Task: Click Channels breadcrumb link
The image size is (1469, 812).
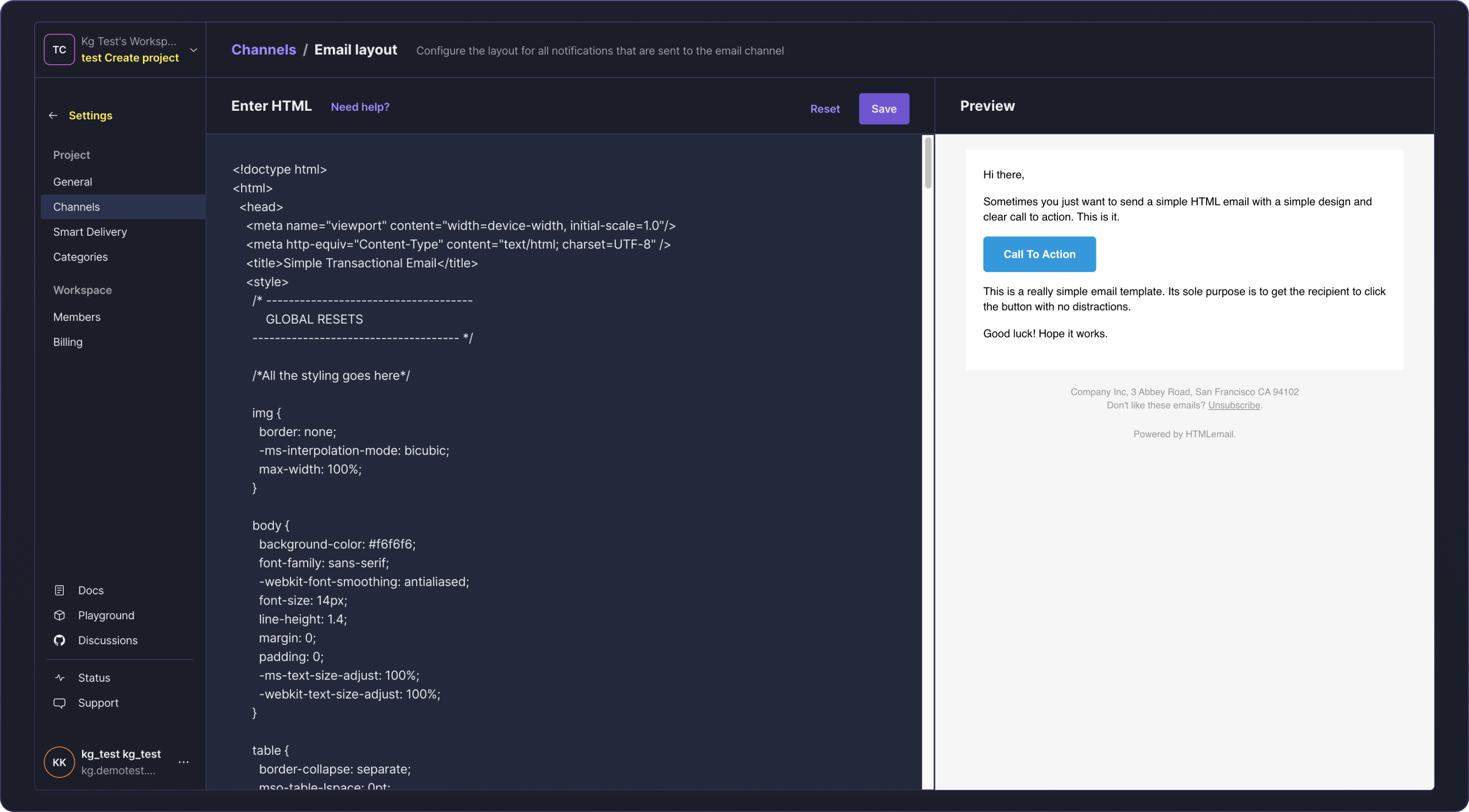Action: [x=263, y=50]
